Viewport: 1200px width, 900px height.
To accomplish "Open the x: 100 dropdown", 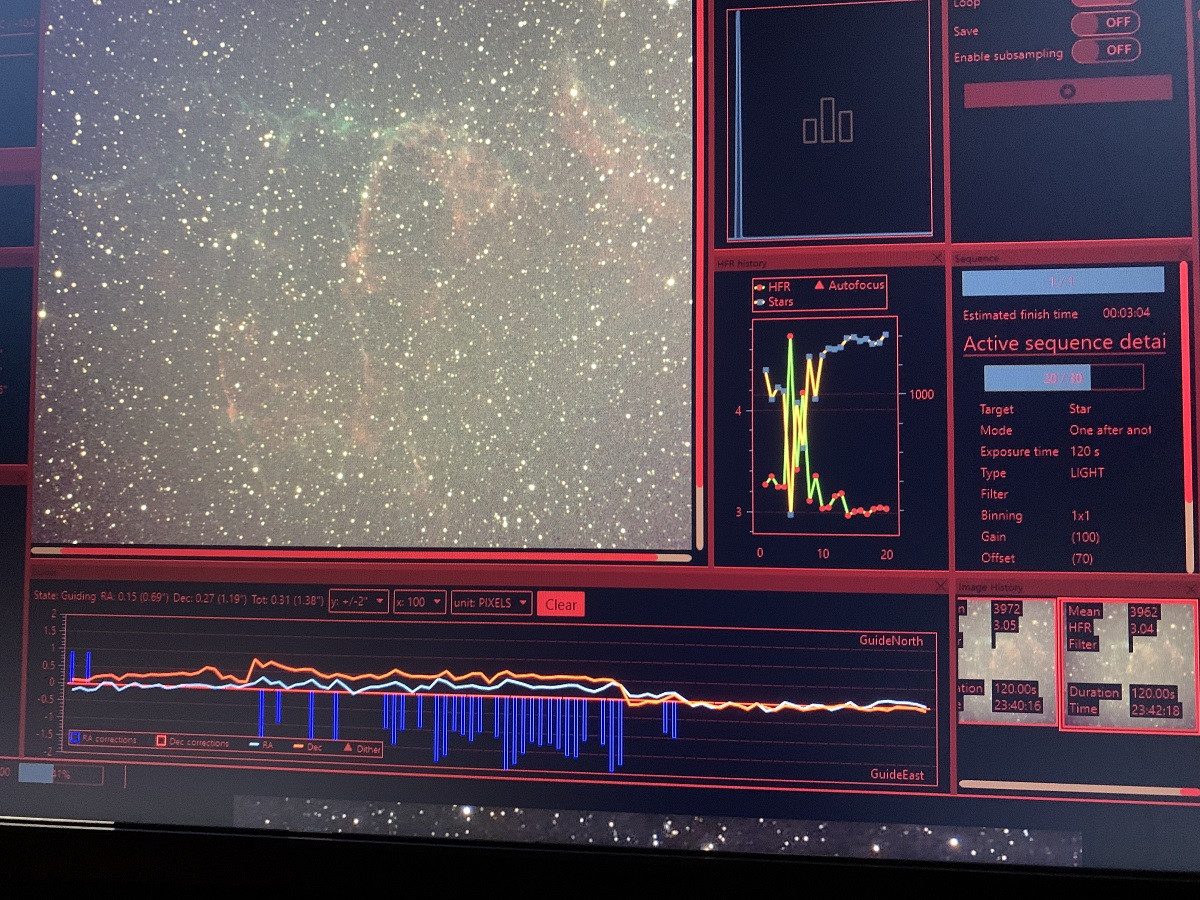I will (x=419, y=603).
